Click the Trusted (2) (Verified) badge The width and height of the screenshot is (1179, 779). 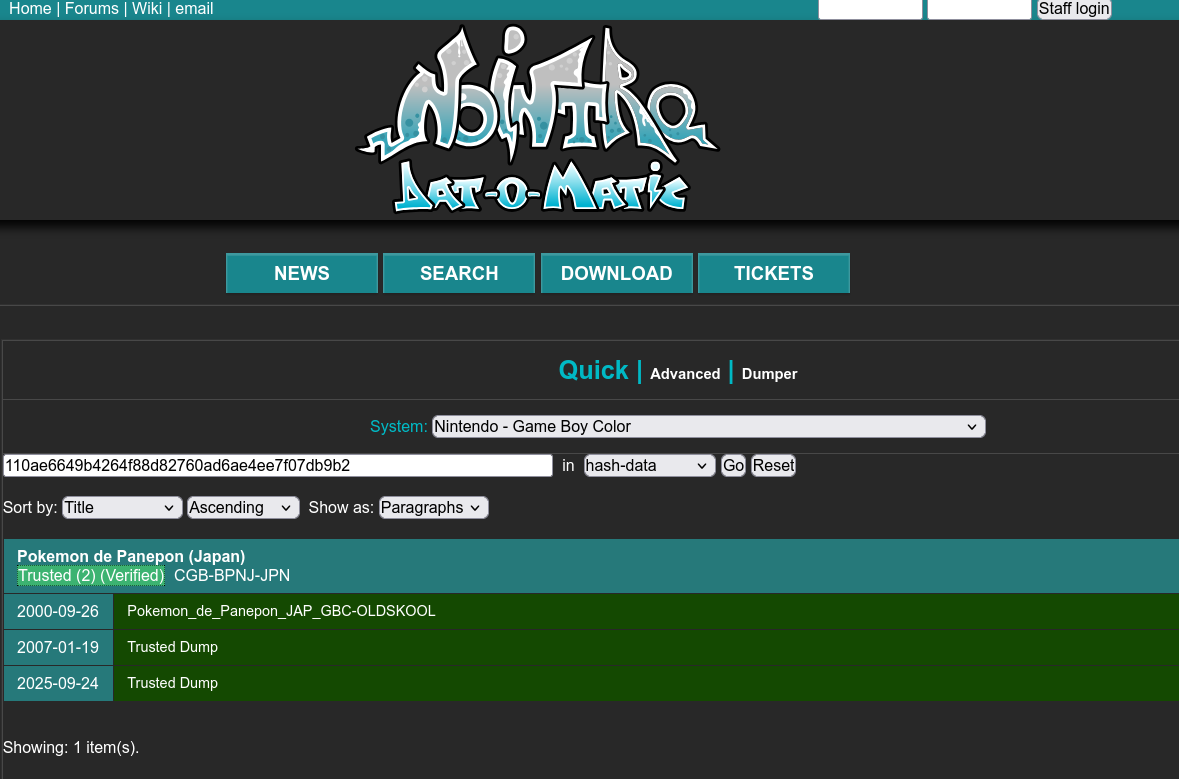[91, 576]
